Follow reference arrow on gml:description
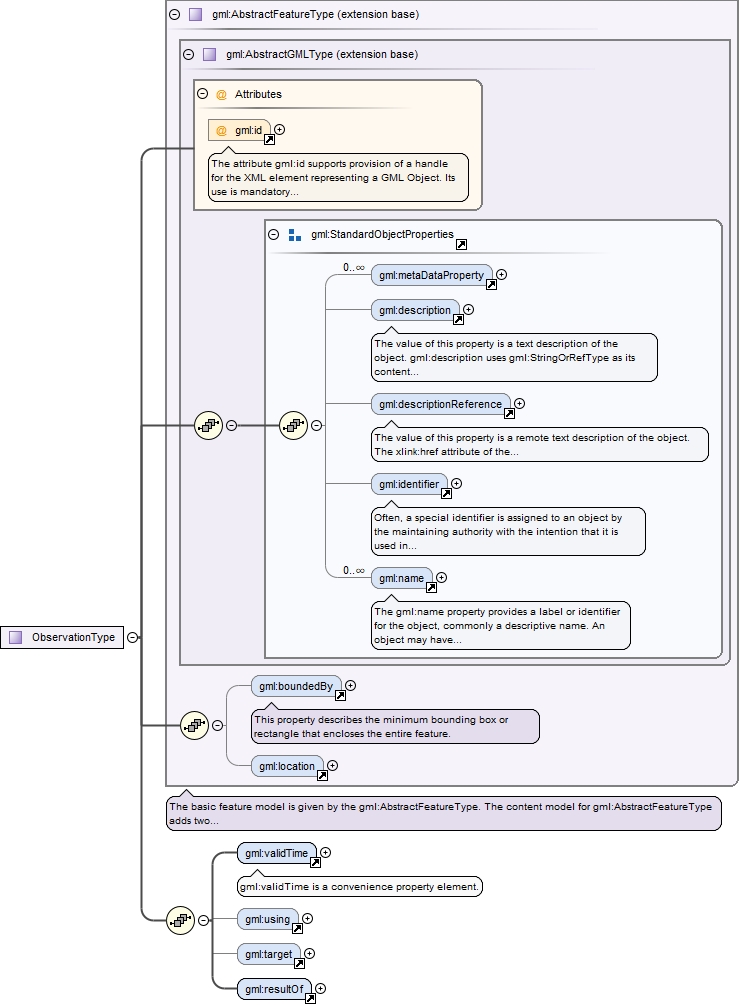 tap(458, 319)
